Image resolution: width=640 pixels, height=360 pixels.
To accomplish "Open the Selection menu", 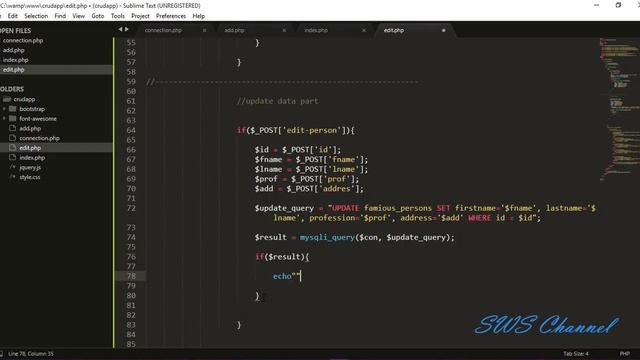I will coord(36,16).
